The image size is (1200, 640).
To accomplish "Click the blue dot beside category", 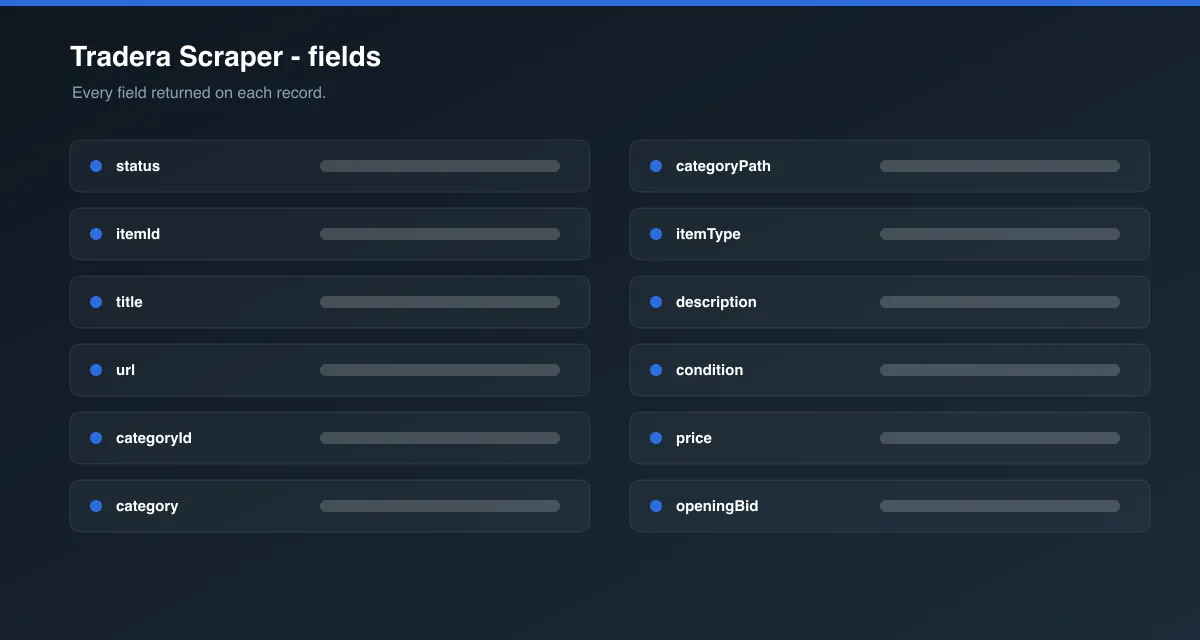I will (x=96, y=506).
